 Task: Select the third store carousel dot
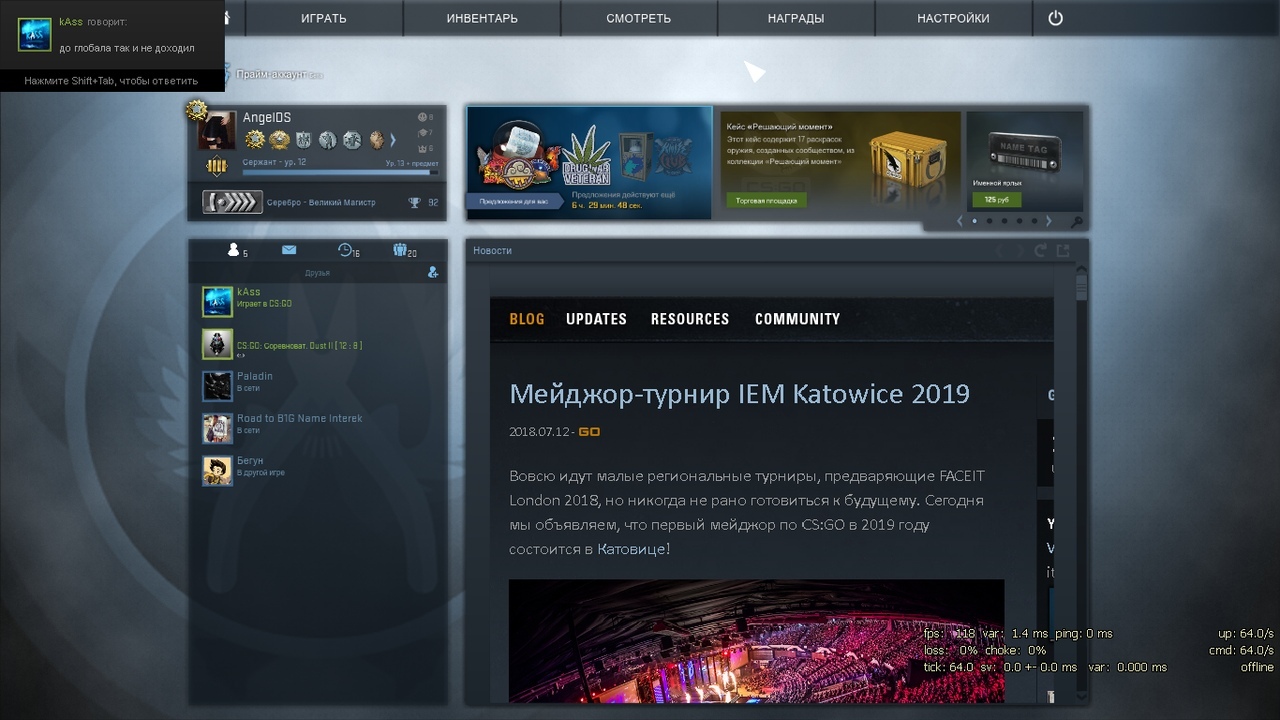click(x=1004, y=221)
